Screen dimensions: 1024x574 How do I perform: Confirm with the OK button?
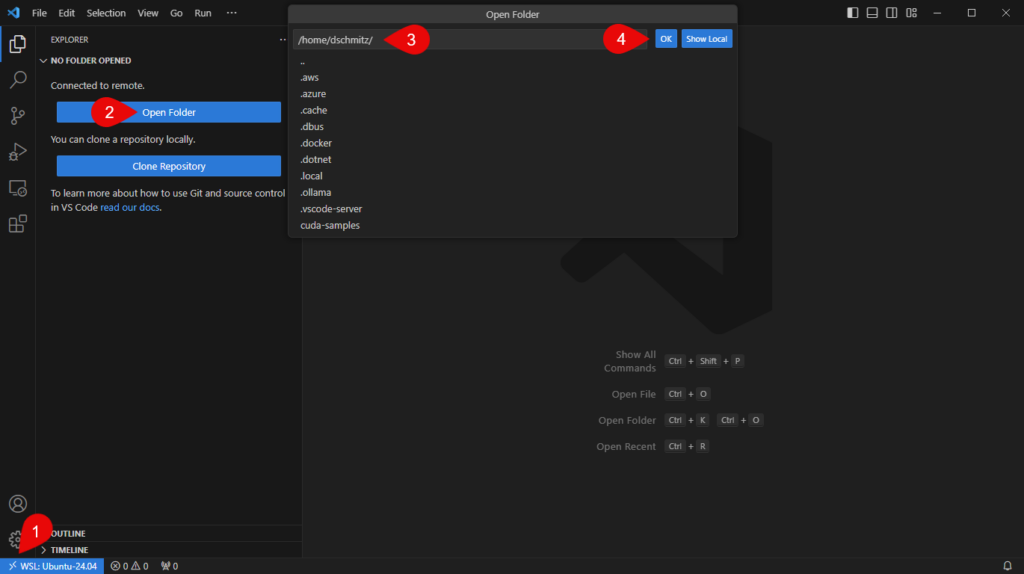[665, 39]
